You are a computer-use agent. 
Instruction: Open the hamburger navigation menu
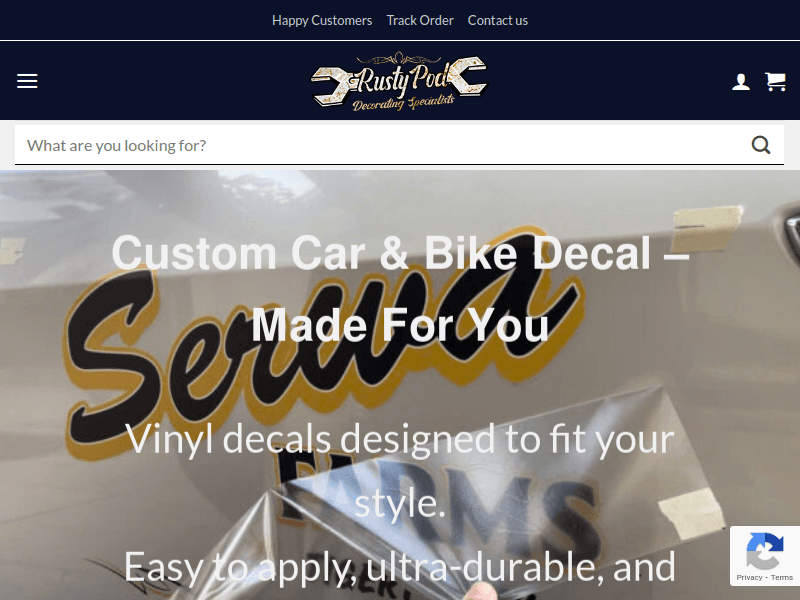[27, 81]
